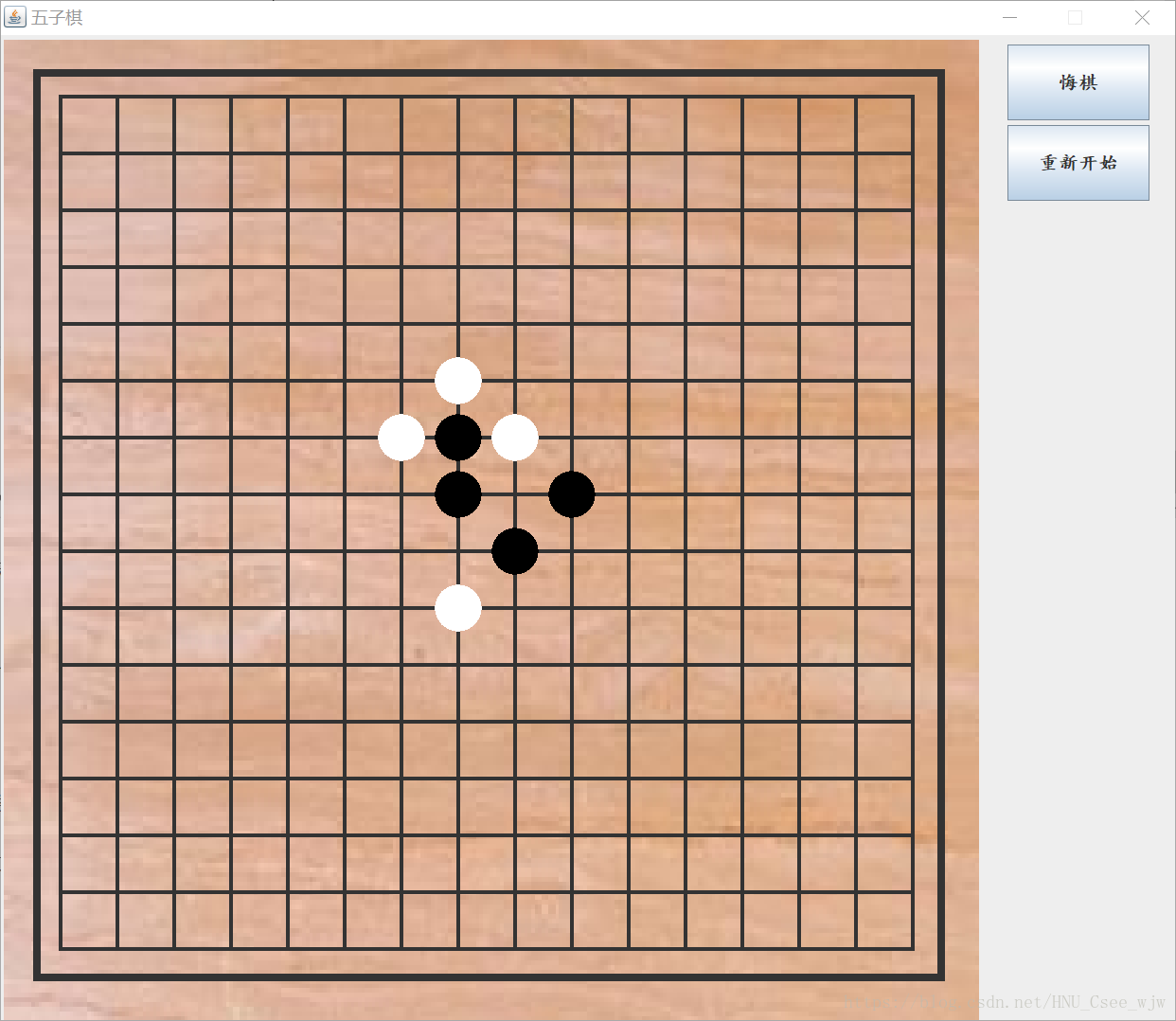Click the leftmost white stone
The height and width of the screenshot is (1021, 1176).
point(401,438)
